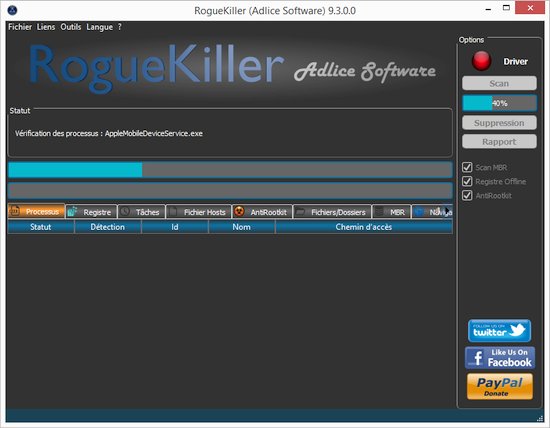Screen dimensions: 550x428
Task: Click the folder icon on Fichiers/Dossiers tab
Action: coord(300,212)
